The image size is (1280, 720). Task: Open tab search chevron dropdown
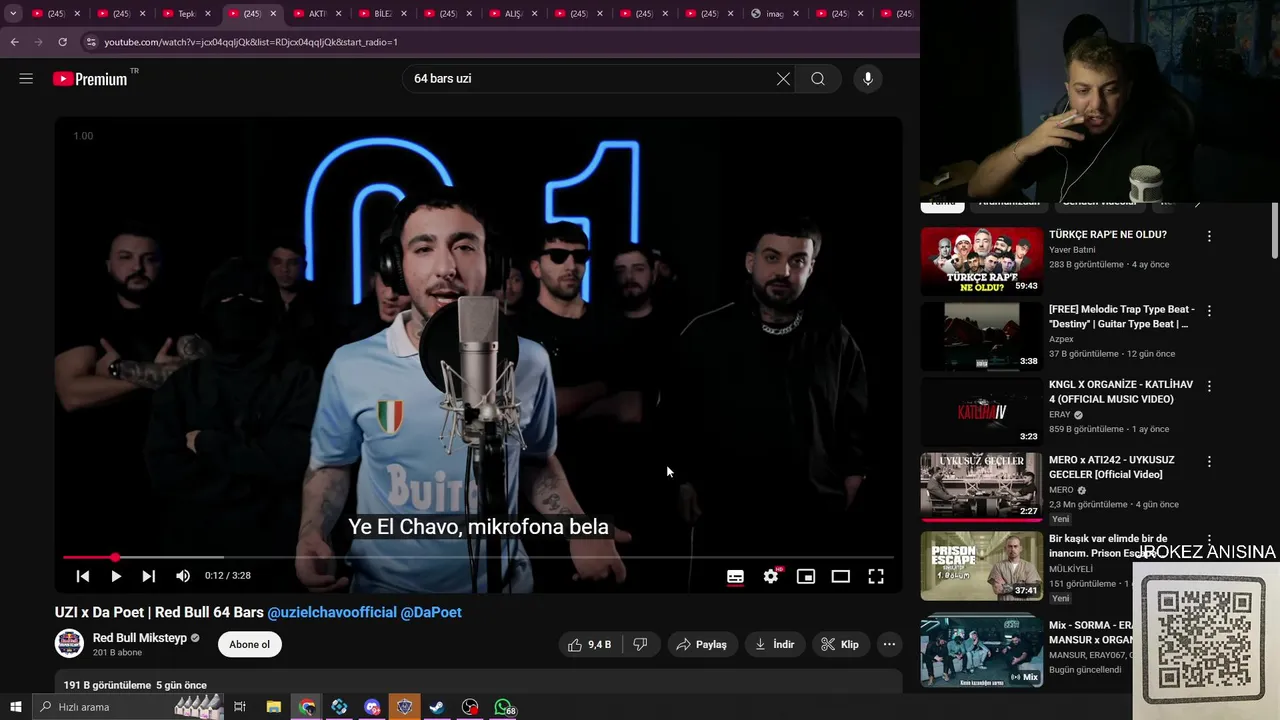pyautogui.click(x=13, y=13)
